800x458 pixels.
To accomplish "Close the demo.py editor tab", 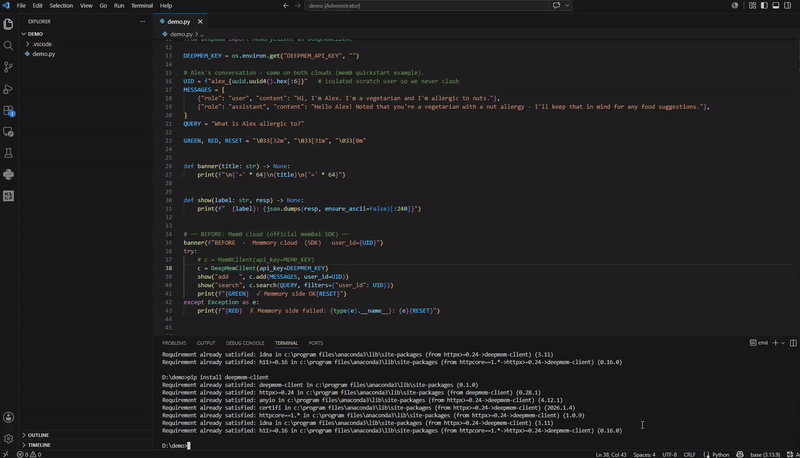I will [x=200, y=21].
